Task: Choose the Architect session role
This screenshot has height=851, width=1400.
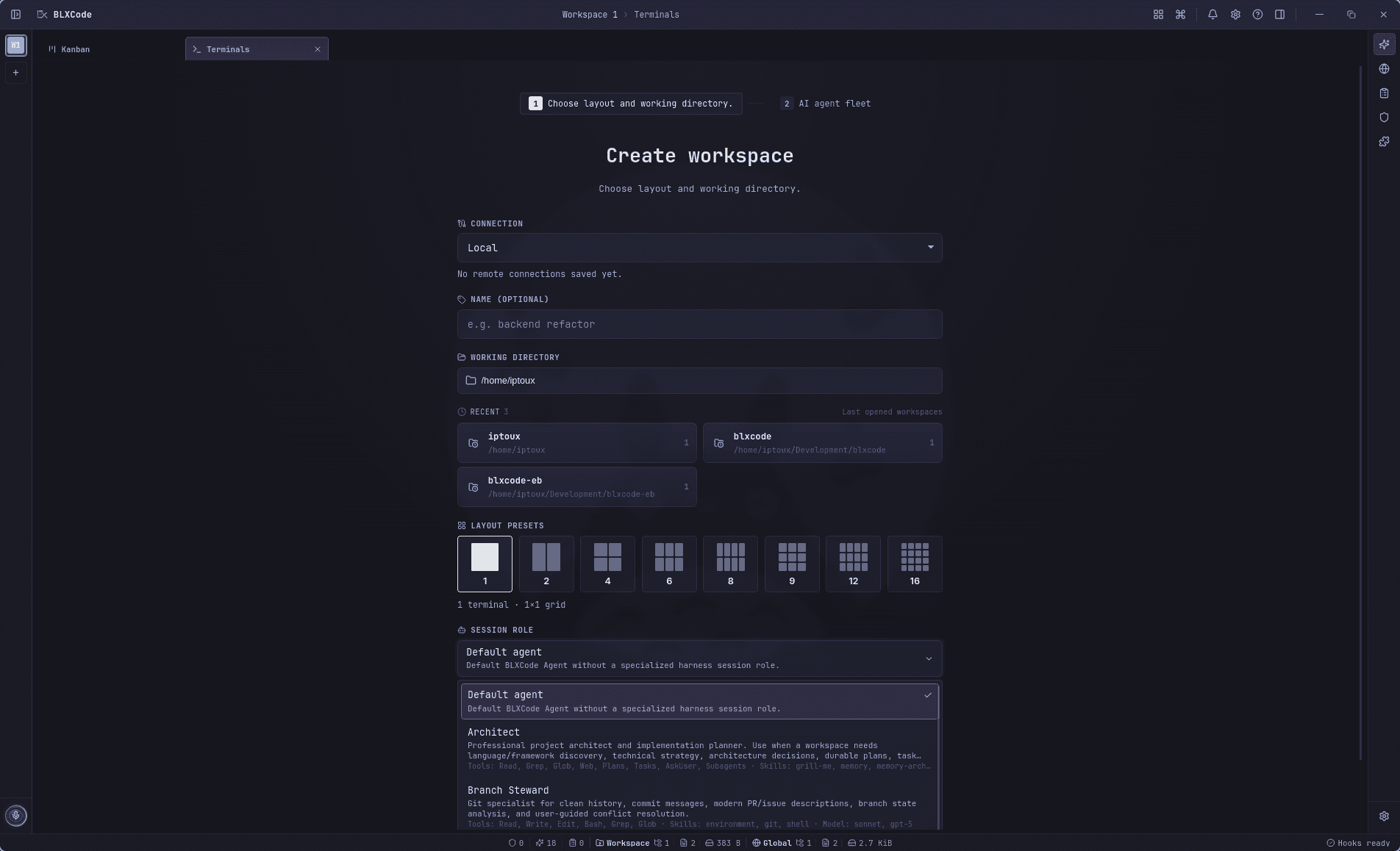Action: pyautogui.click(x=699, y=748)
